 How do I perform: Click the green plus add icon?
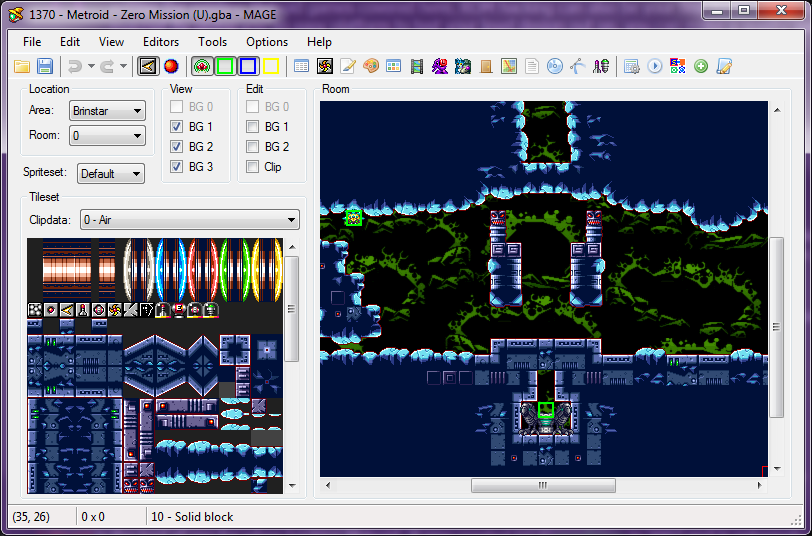701,66
